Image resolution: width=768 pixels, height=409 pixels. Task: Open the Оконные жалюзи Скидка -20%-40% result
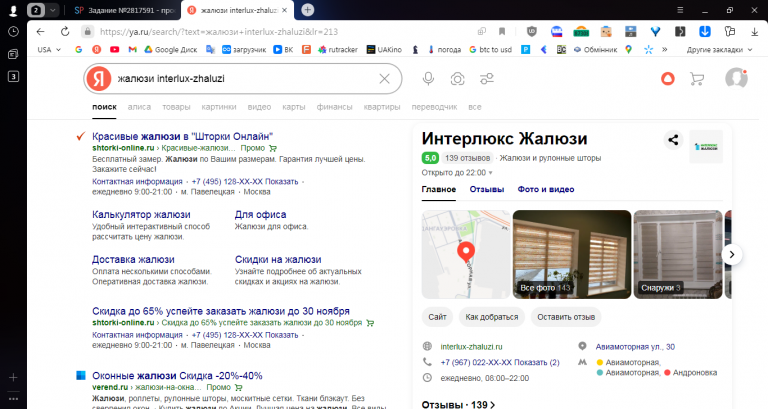(177, 376)
